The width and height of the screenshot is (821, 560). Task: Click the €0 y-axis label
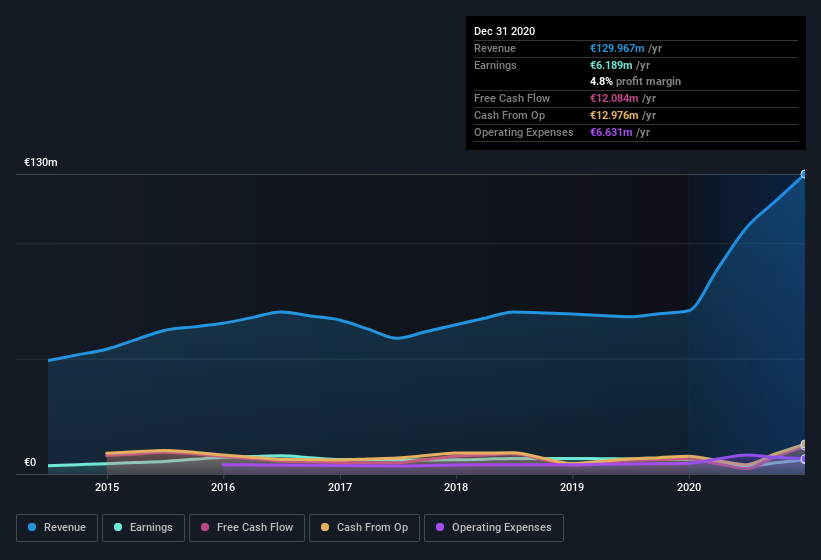pos(30,462)
